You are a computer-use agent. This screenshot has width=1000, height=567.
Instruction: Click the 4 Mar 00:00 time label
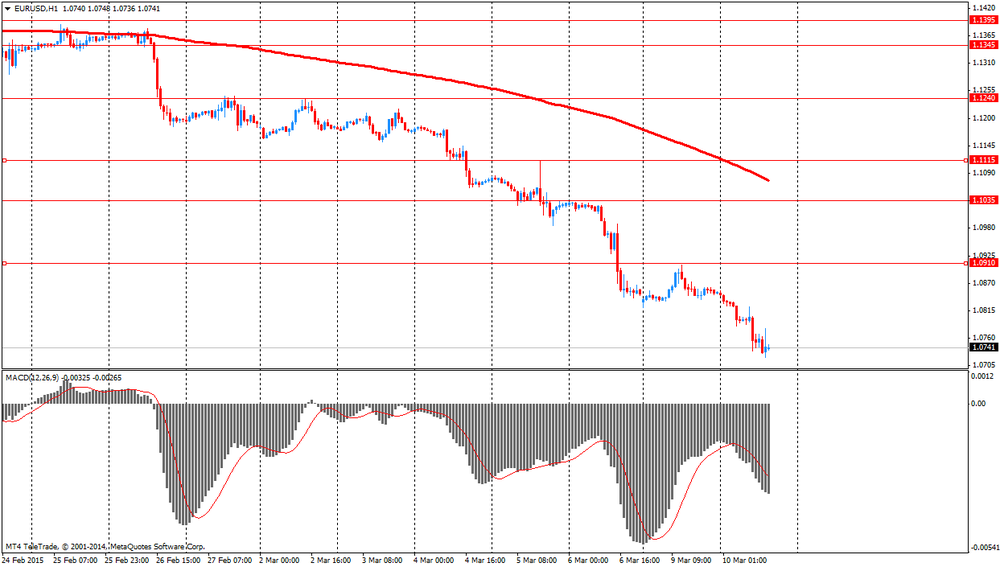[433, 561]
